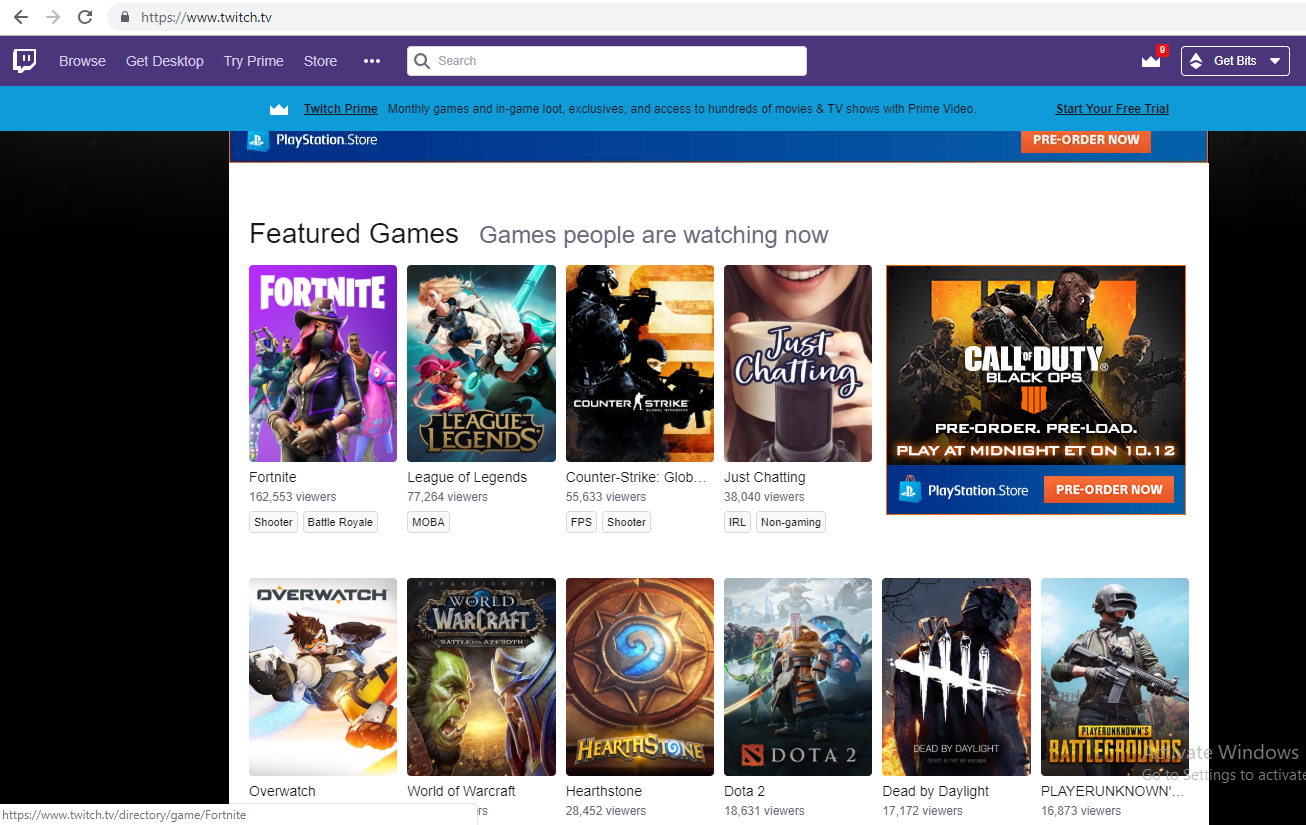Select the Shooter tag under Counter-Strike
The image size is (1306, 825).
pyautogui.click(x=626, y=522)
